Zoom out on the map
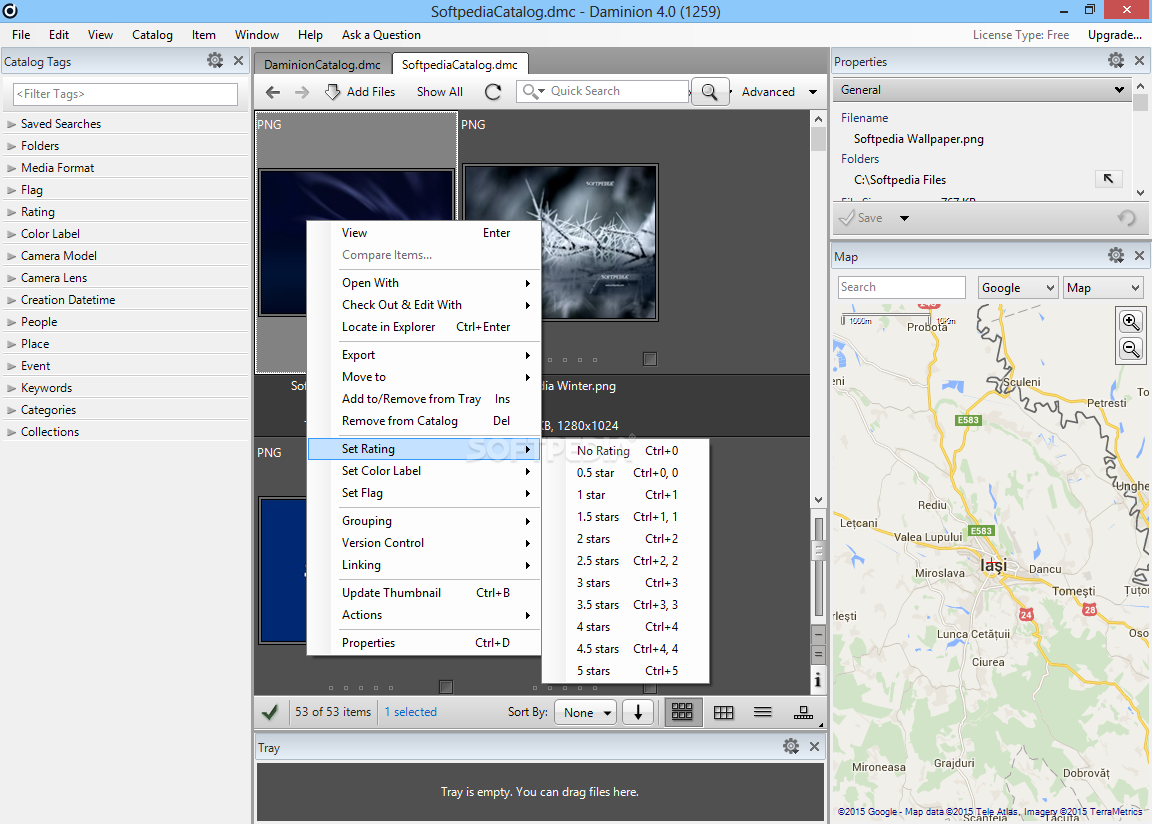The image size is (1152, 824). [1131, 348]
